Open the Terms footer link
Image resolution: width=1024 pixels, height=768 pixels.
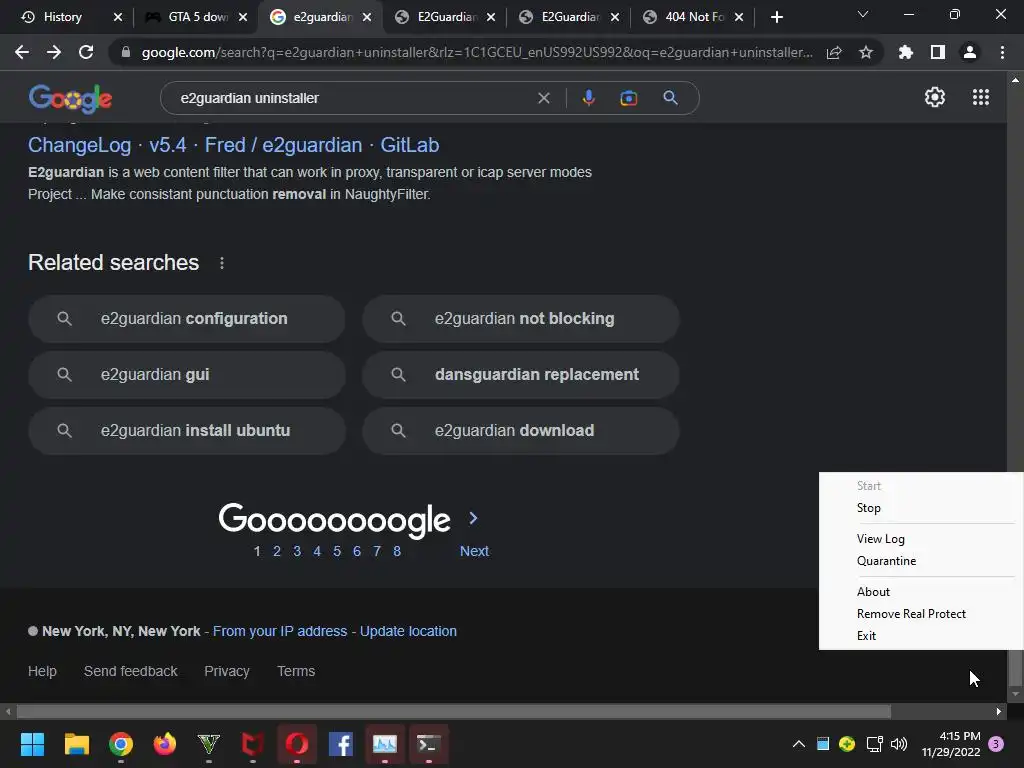point(296,671)
